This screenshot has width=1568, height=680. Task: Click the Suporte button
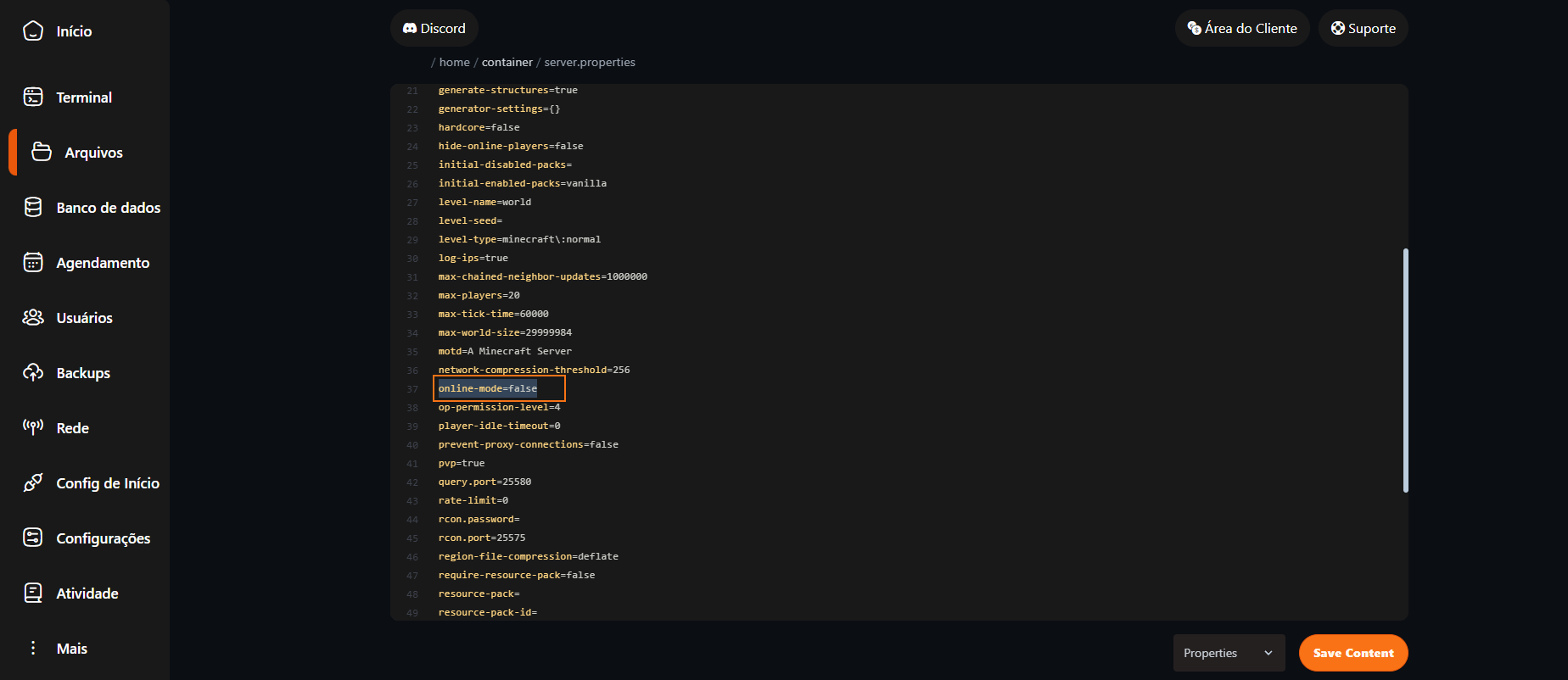[1363, 29]
